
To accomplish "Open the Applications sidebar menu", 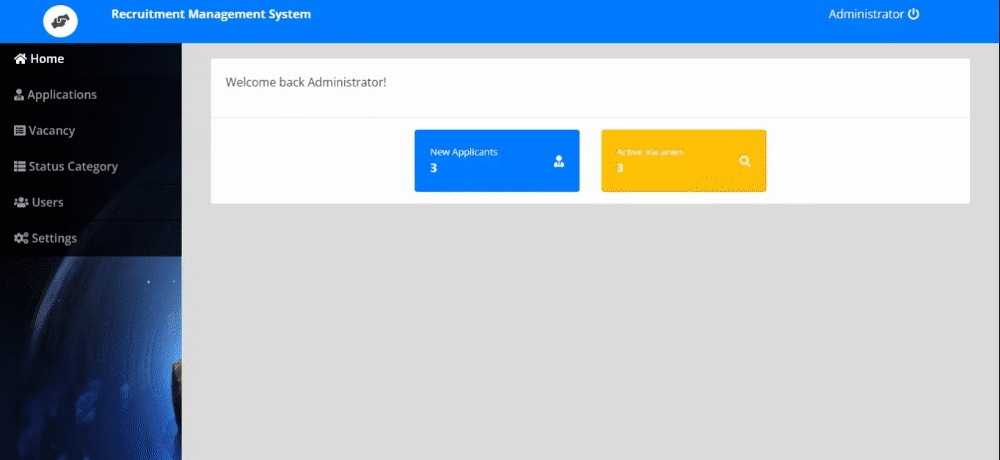I will 91,94.
